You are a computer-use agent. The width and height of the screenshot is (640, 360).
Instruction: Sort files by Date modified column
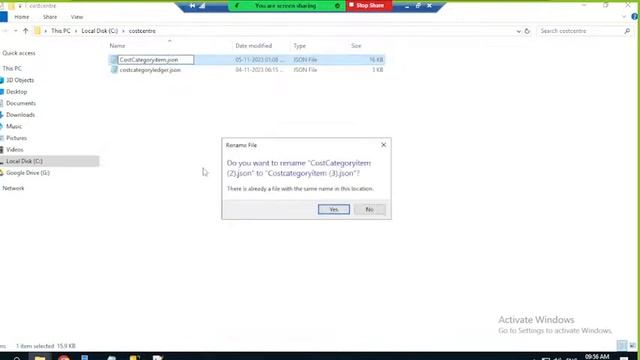tap(253, 46)
